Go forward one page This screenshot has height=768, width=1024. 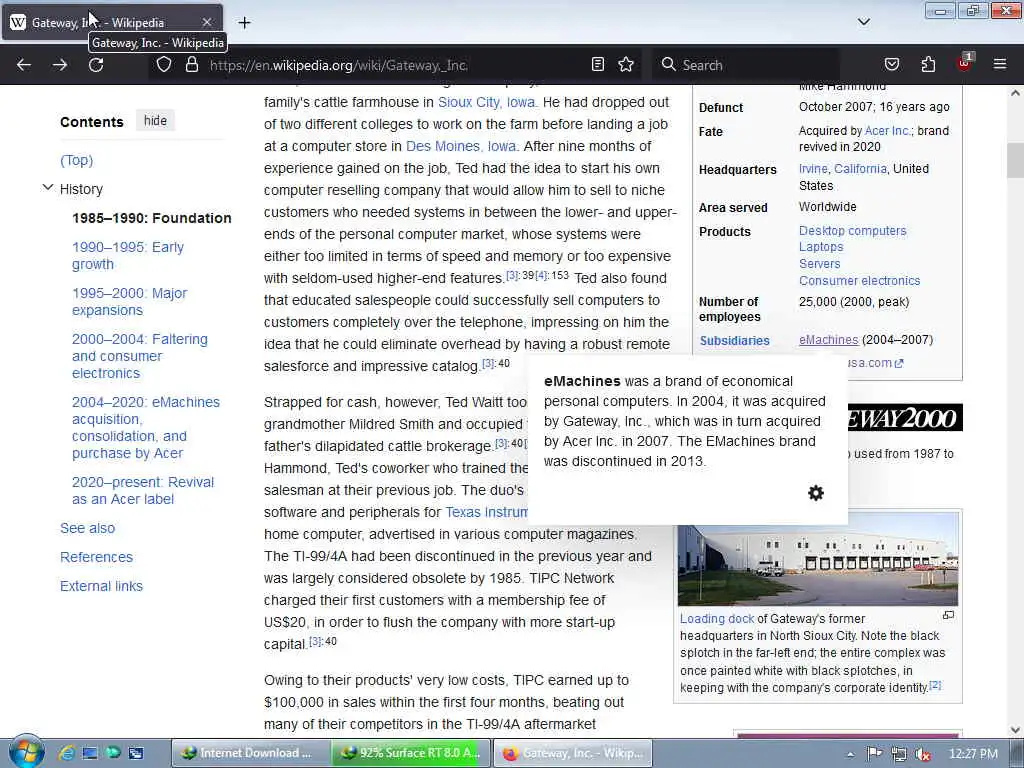click(x=60, y=65)
